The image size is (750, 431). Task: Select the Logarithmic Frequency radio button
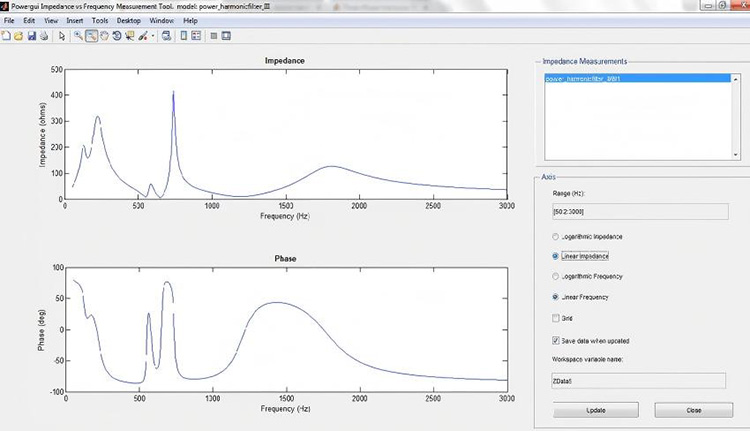[555, 276]
